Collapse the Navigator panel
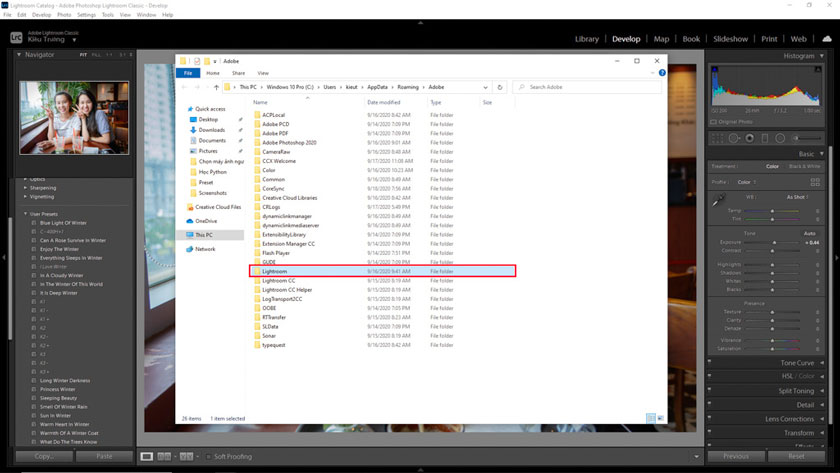Screen dimensions: 840x473 point(19,55)
